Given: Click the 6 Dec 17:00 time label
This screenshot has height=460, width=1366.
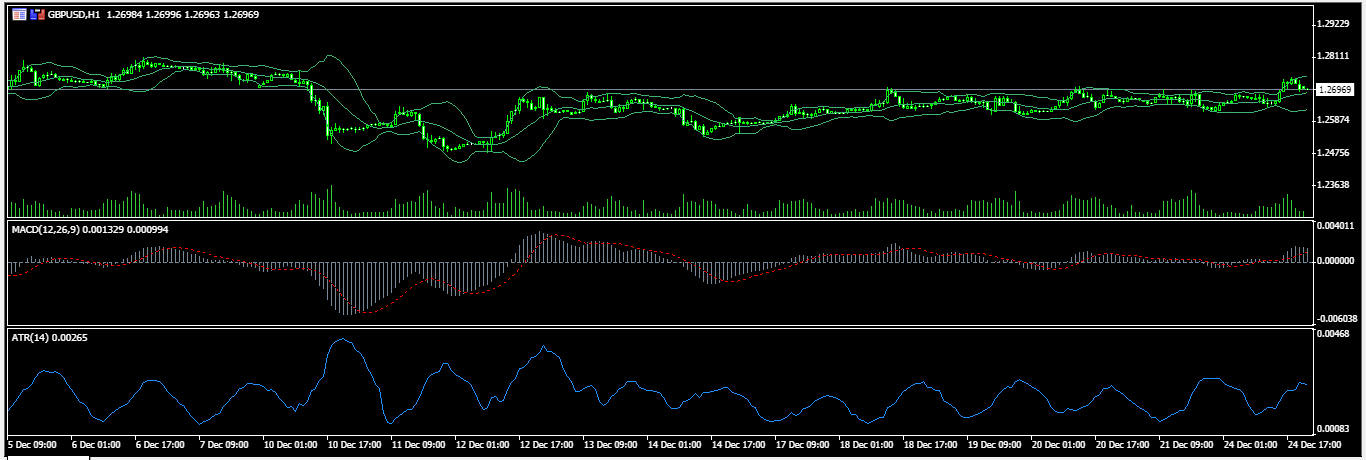Looking at the screenshot, I should tap(159, 443).
